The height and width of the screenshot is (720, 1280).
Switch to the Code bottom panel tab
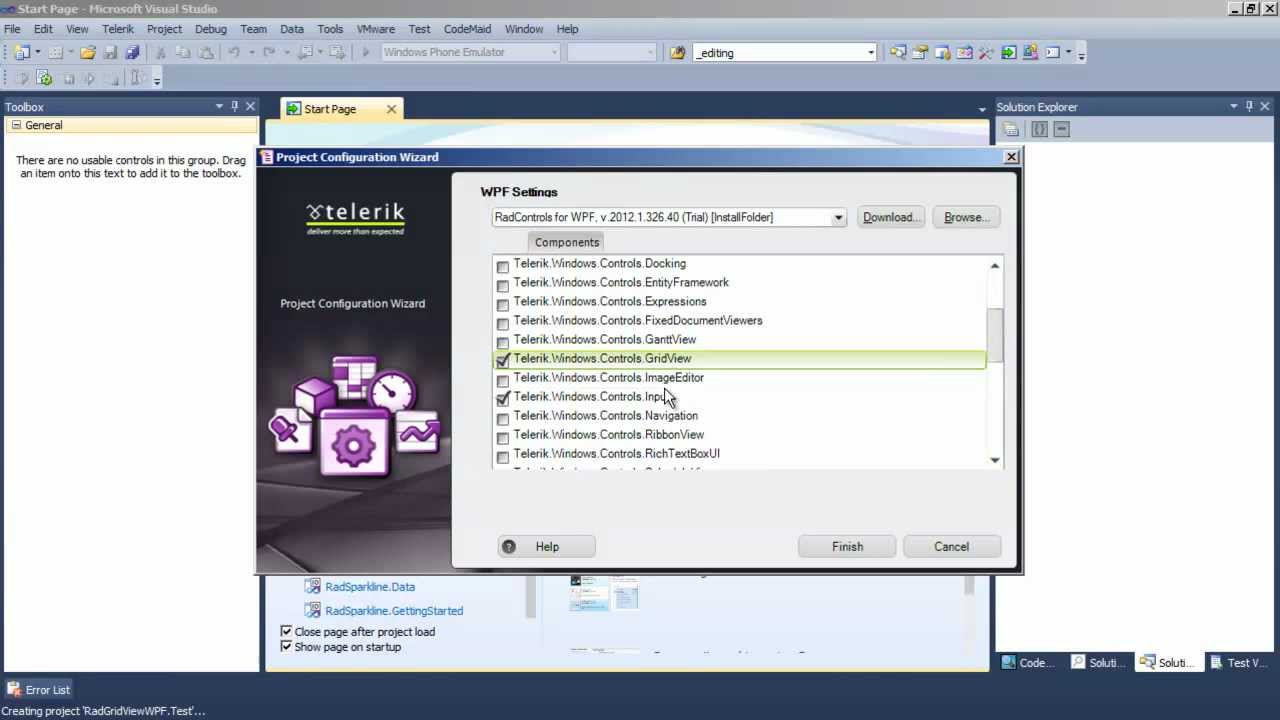[1028, 662]
